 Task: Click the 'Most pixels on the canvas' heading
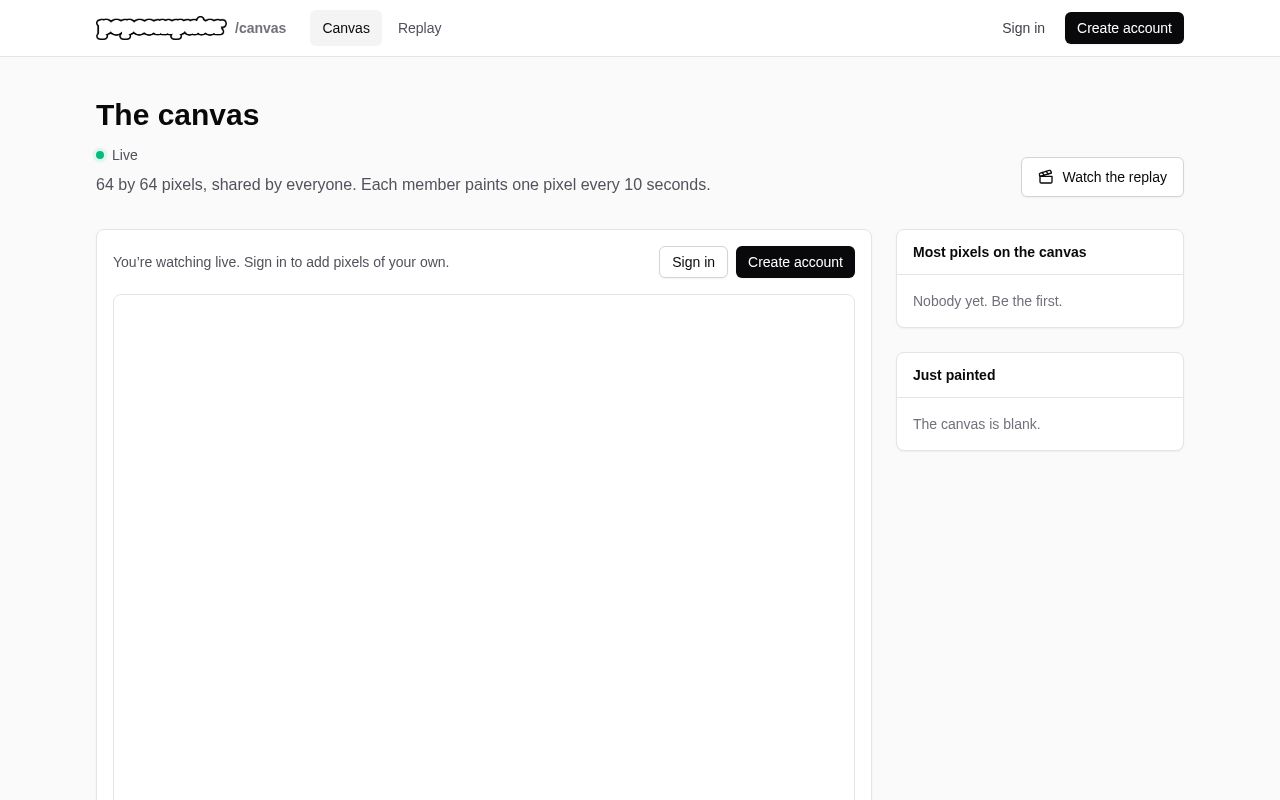(999, 252)
